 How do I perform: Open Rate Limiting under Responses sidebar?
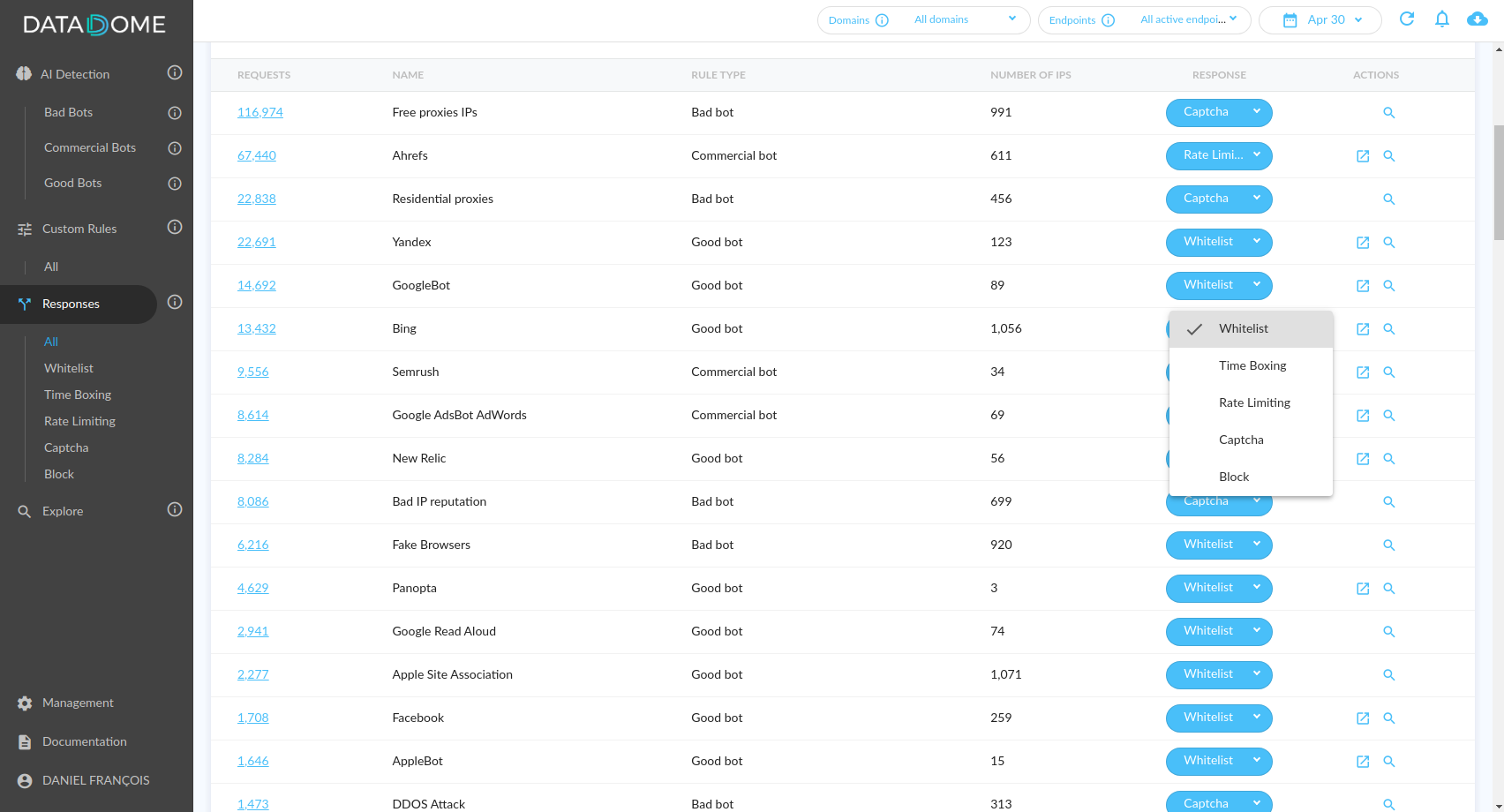click(79, 421)
